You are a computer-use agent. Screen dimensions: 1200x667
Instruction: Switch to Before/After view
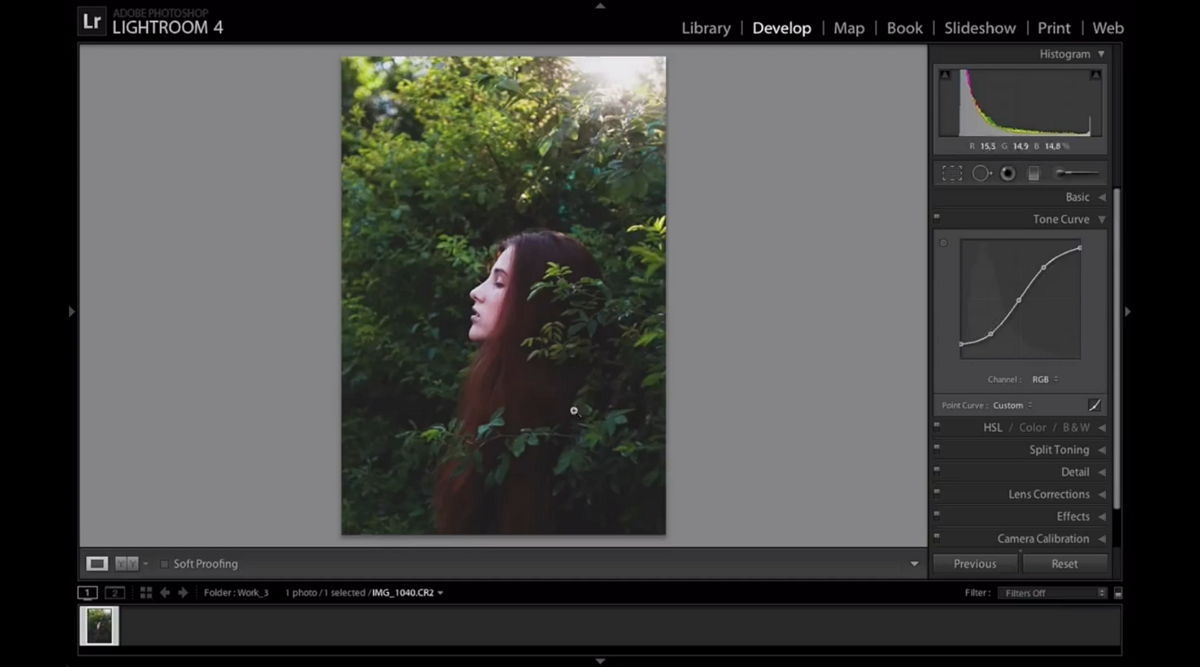click(127, 564)
